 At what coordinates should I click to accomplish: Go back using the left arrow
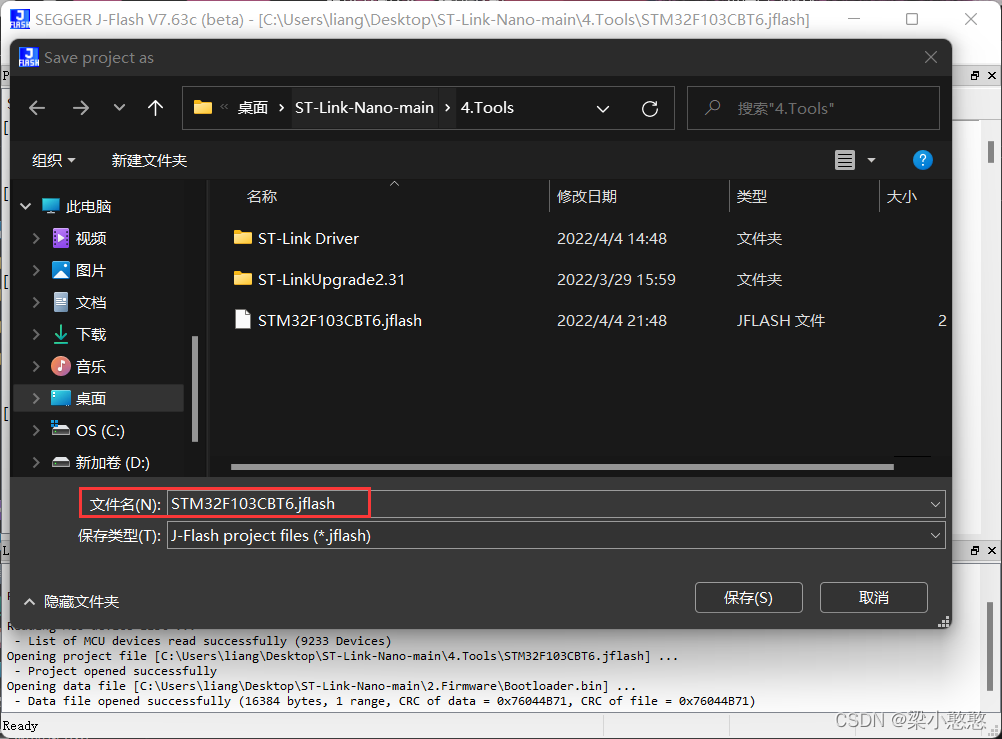point(37,108)
